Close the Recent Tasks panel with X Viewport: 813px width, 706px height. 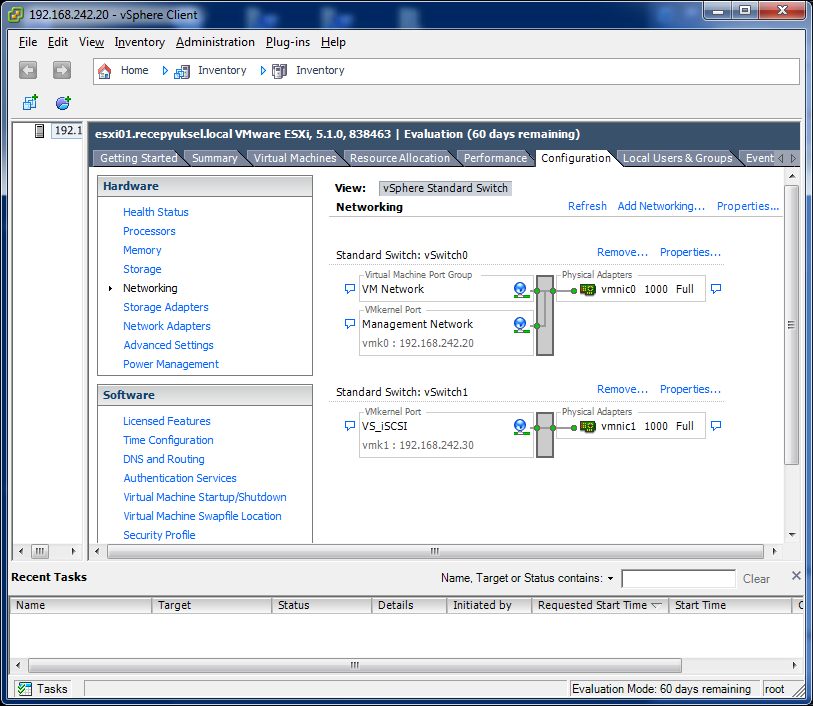[796, 575]
